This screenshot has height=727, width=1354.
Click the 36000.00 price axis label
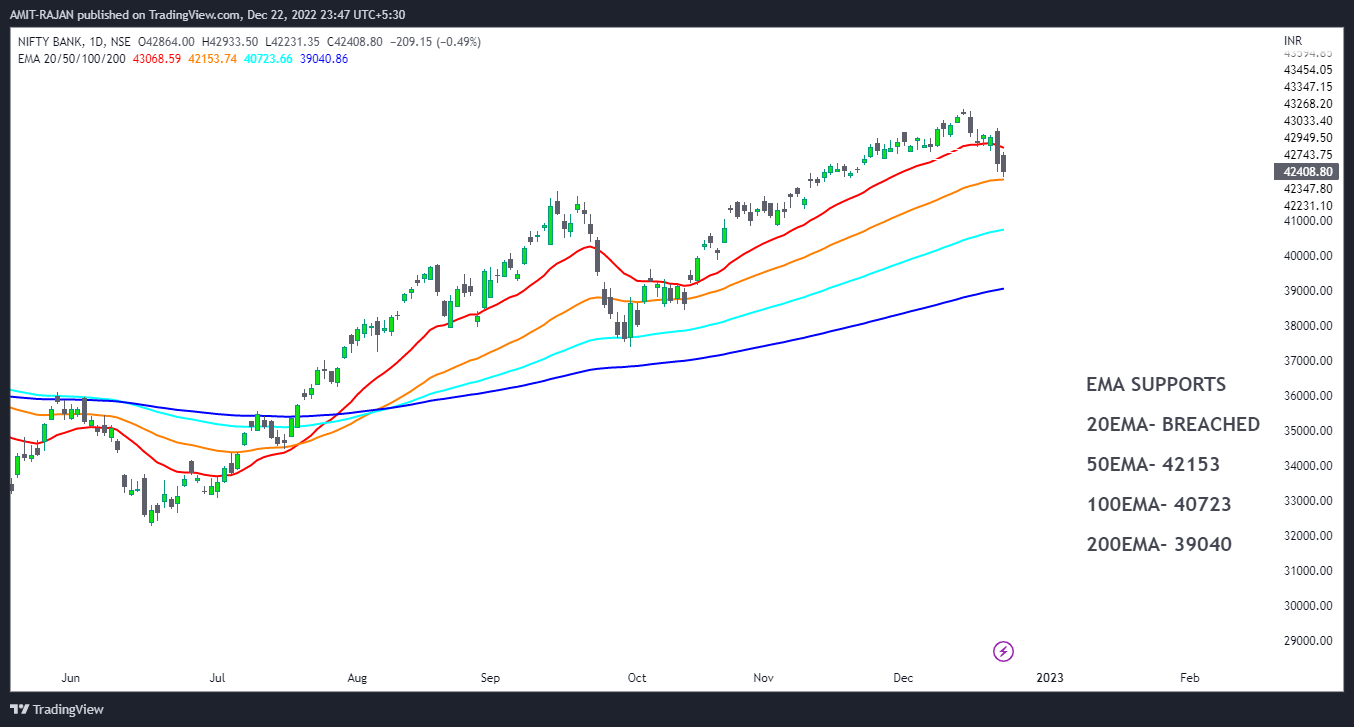(1308, 396)
